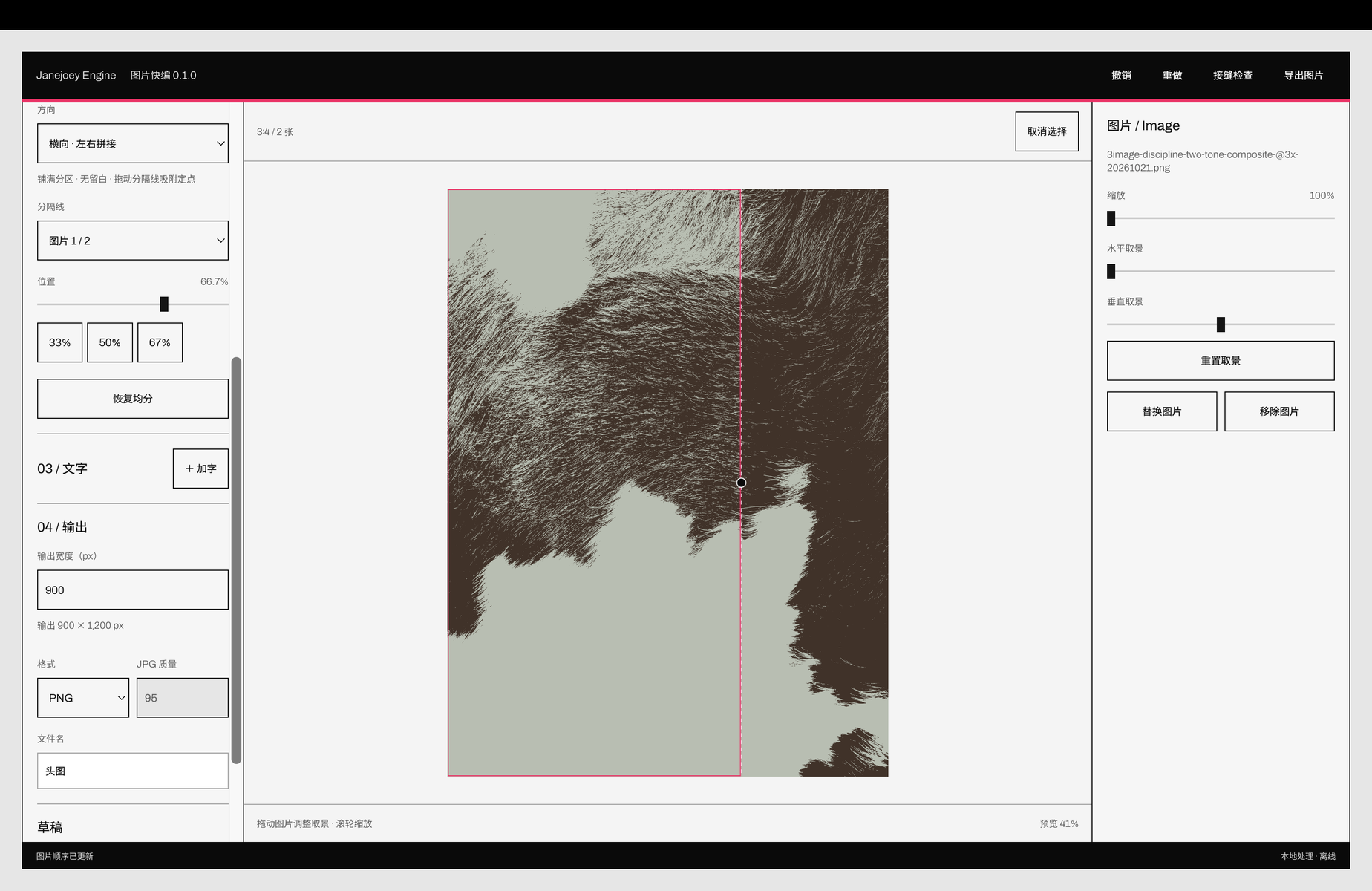Click the 移除图片 remove image button
The image size is (1372, 891).
pyautogui.click(x=1279, y=411)
